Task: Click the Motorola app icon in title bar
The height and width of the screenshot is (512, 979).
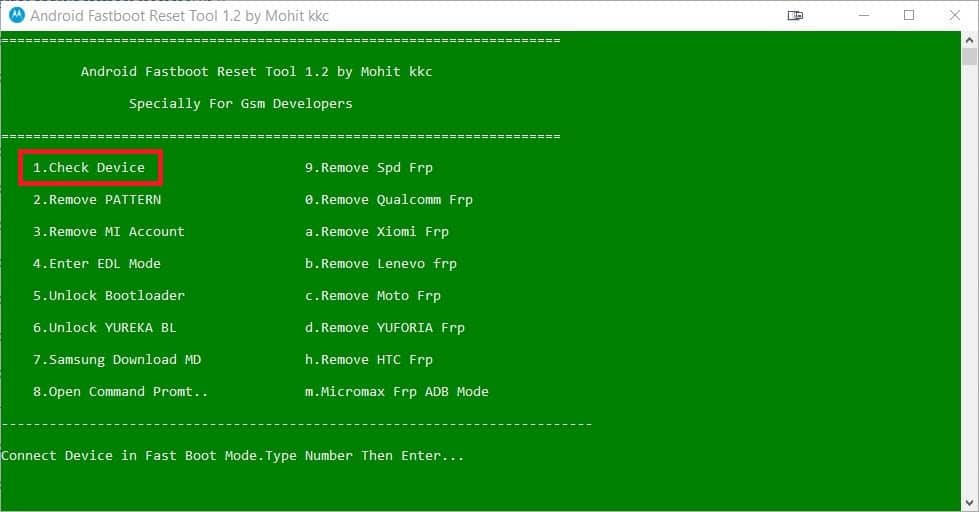Action: 17,16
